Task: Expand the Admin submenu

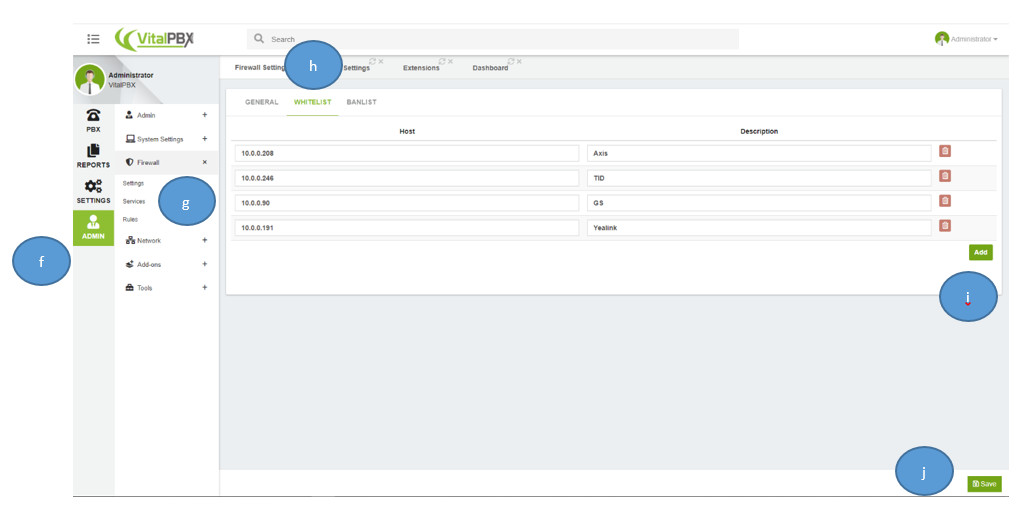Action: [205, 115]
